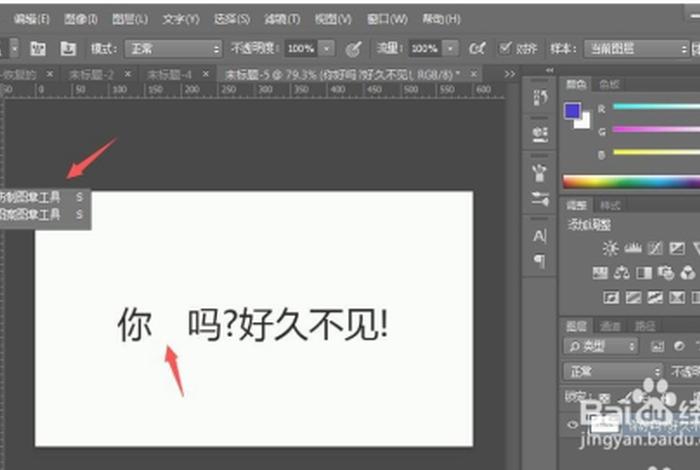Add a Color Balance adjustment

tap(621, 273)
